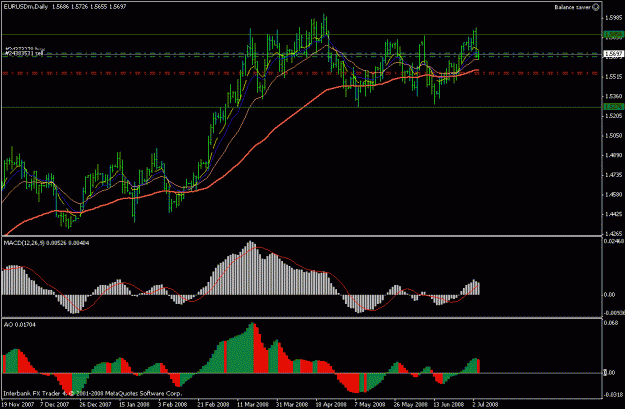Click the '7 Dec 2007' date label
The image size is (625, 409).
click(x=54, y=404)
